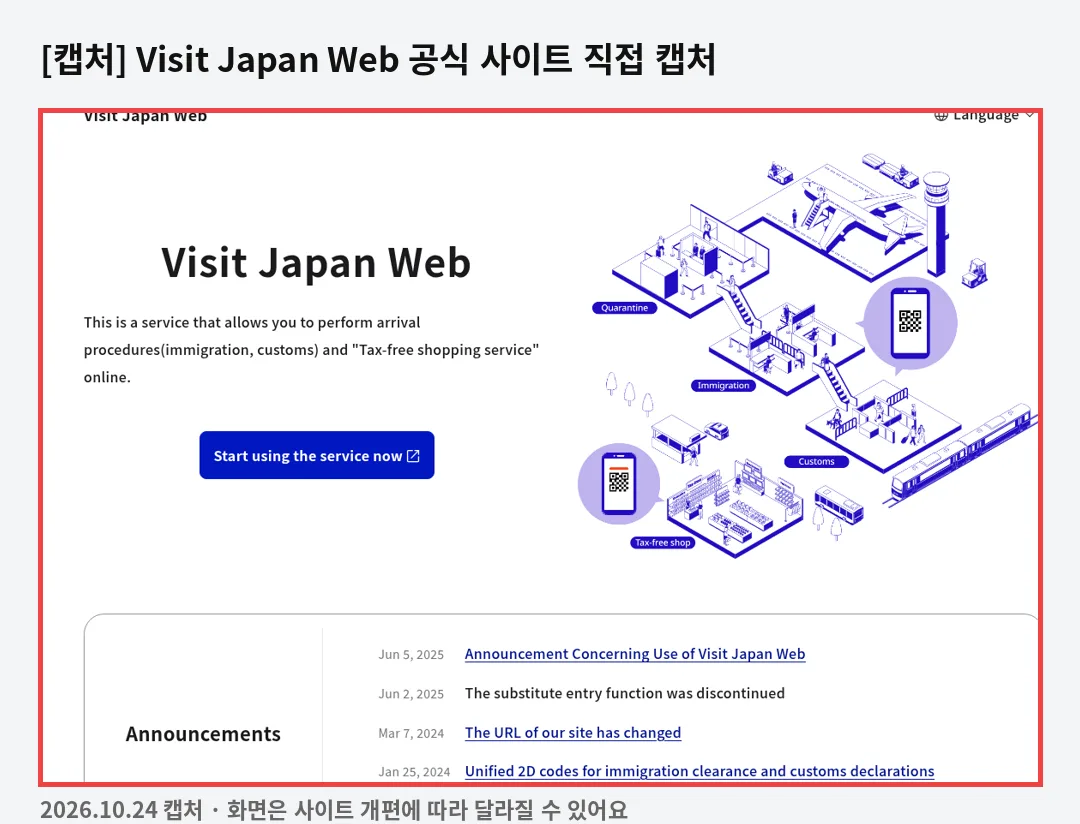Click the Visit Japan Web main heading
This screenshot has height=824, width=1080.
pyautogui.click(x=316, y=262)
